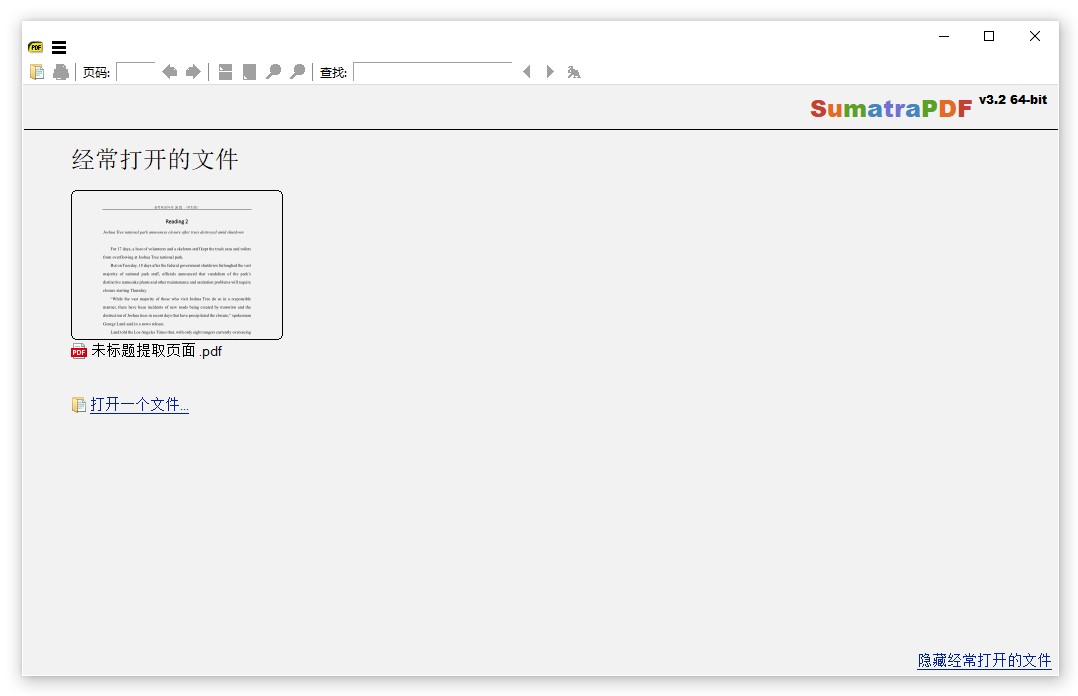Find previous match arrow
Image resolution: width=1078 pixels, height=696 pixels.
[x=527, y=72]
